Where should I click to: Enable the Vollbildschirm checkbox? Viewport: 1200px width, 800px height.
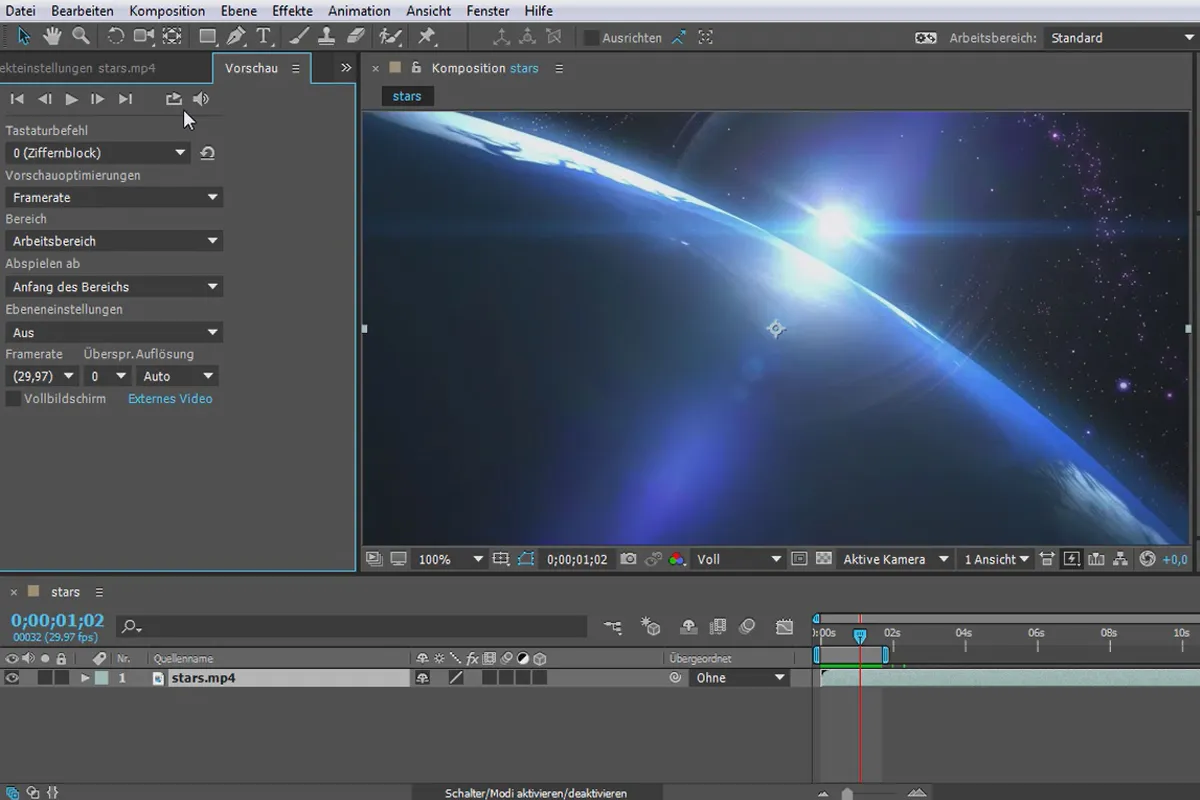pos(13,398)
